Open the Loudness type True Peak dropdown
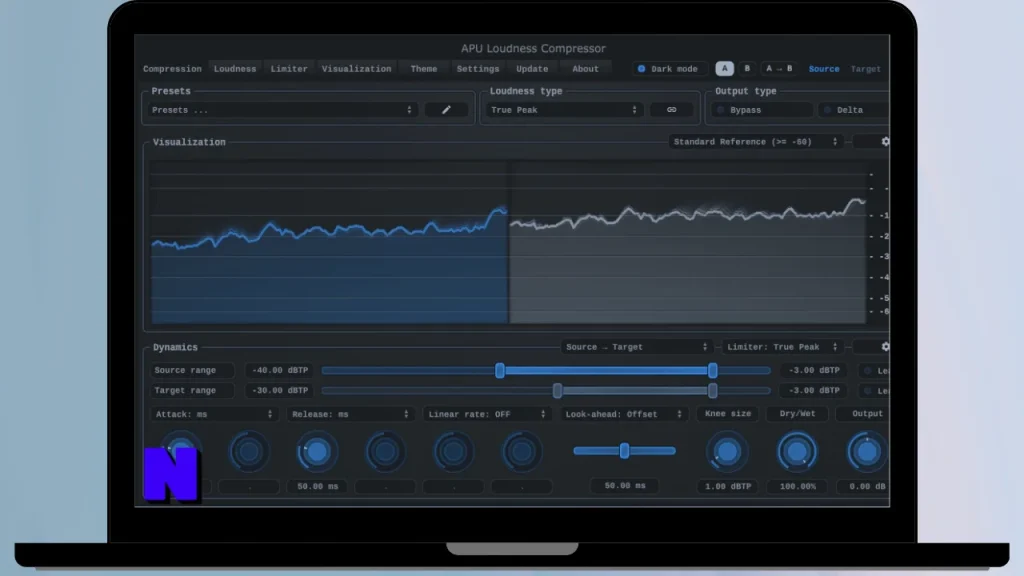This screenshot has height=576, width=1024. [564, 110]
